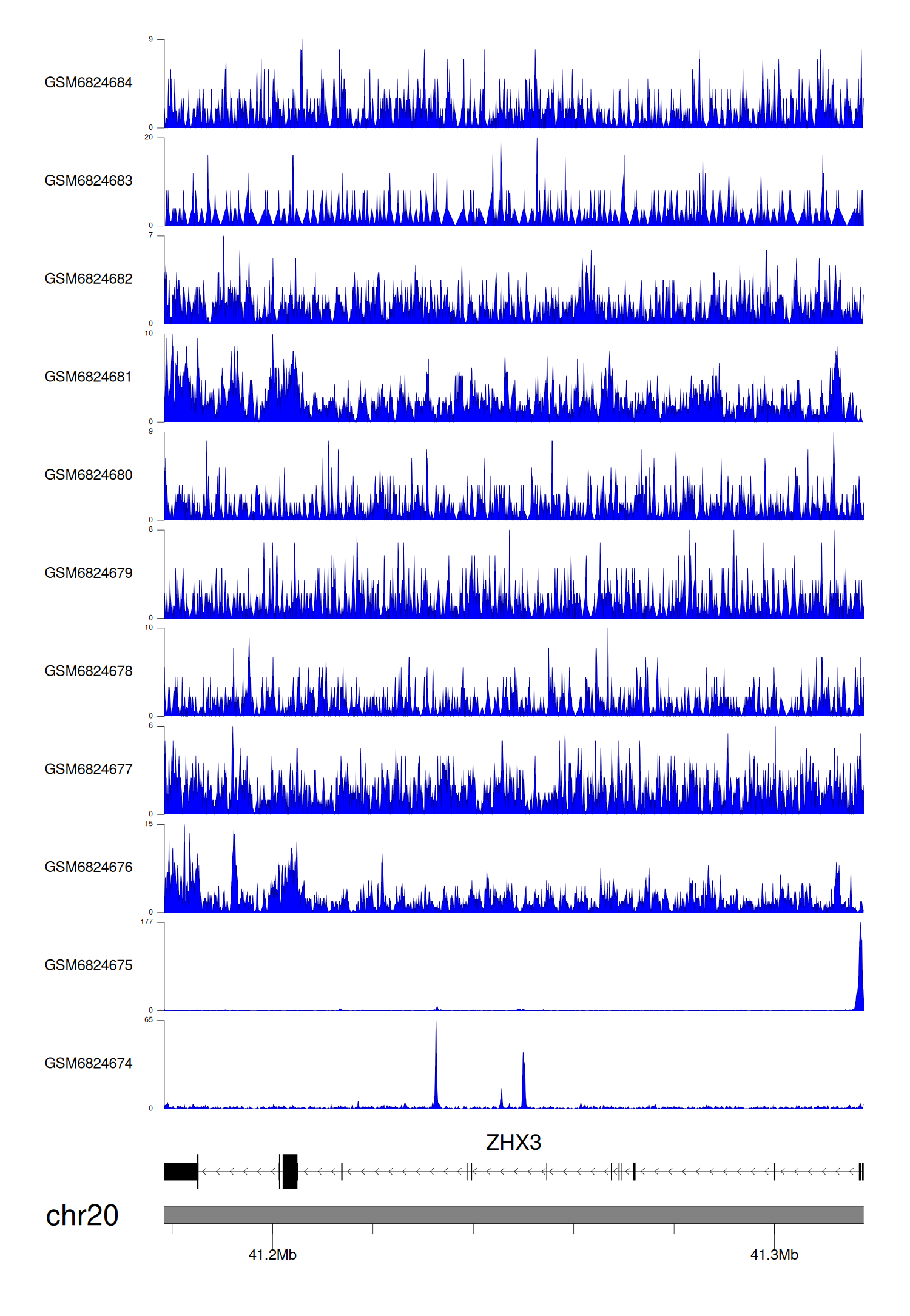Select the GSM6824681 track label

coord(89,377)
